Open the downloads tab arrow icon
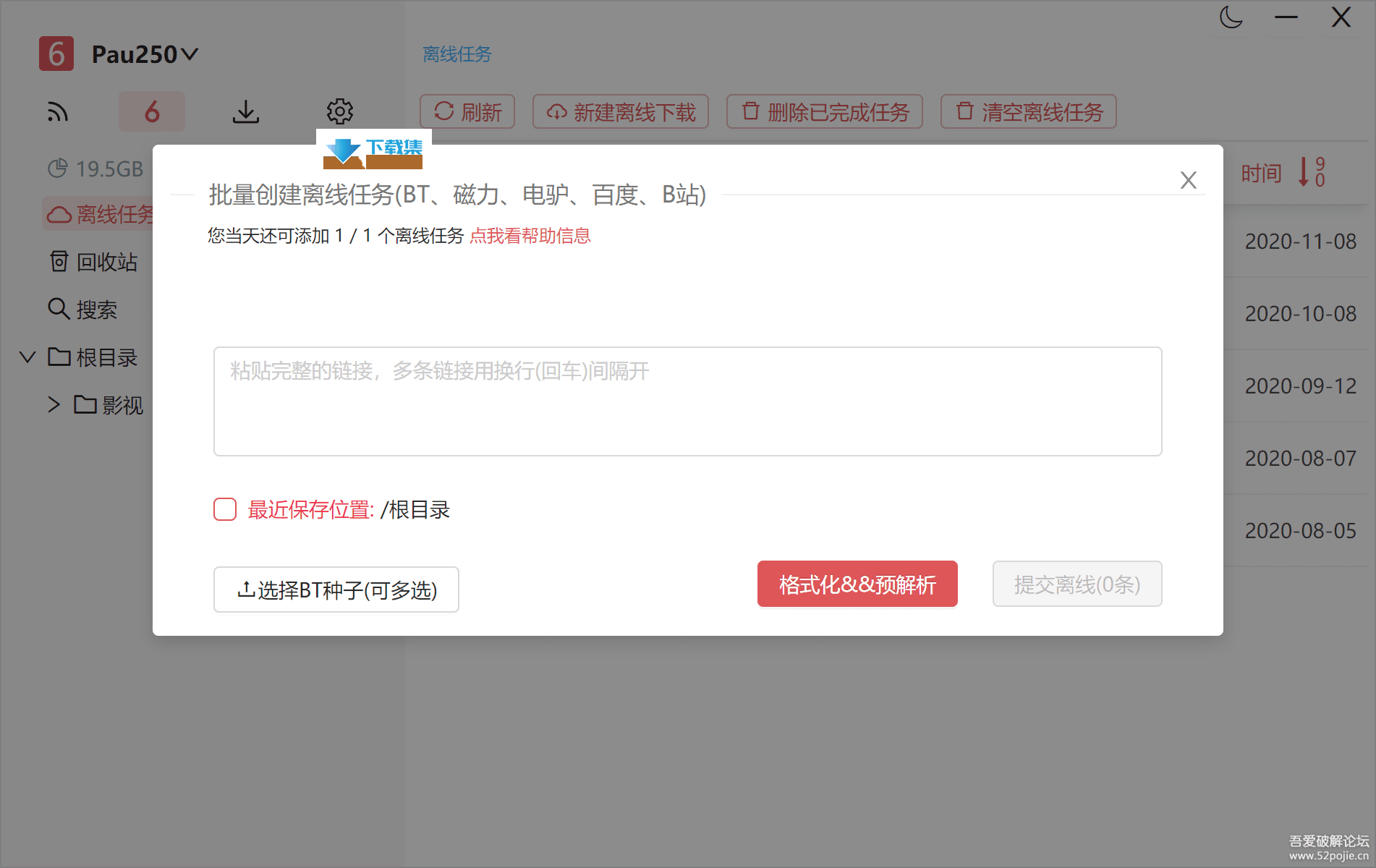This screenshot has width=1376, height=868. point(246,112)
